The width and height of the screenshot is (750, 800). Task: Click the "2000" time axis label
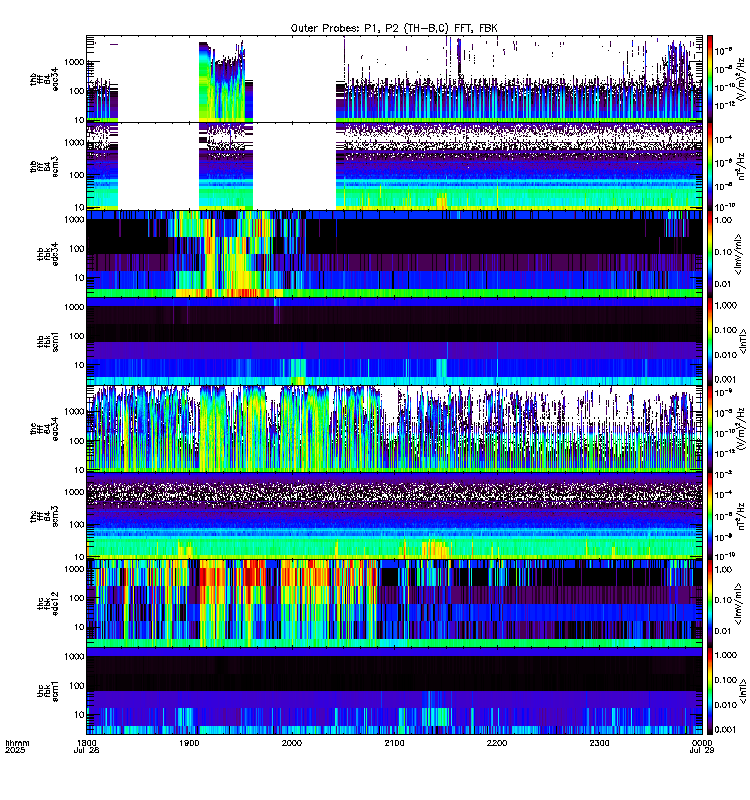tap(292, 743)
